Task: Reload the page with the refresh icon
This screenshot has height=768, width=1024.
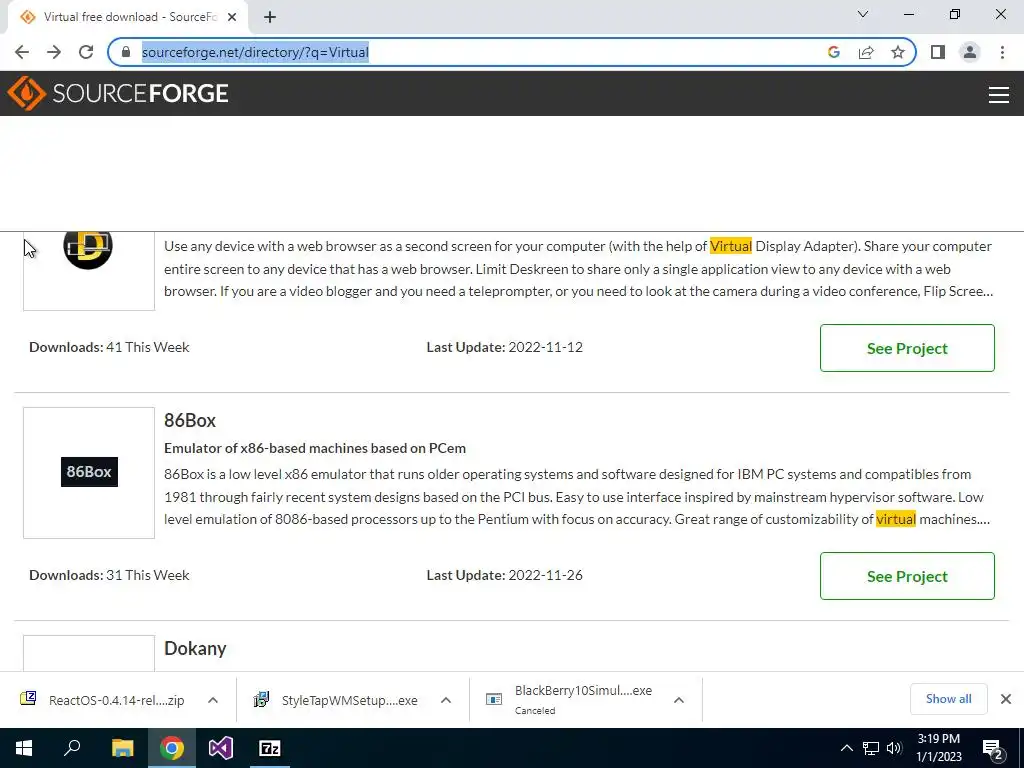Action: coord(86,52)
